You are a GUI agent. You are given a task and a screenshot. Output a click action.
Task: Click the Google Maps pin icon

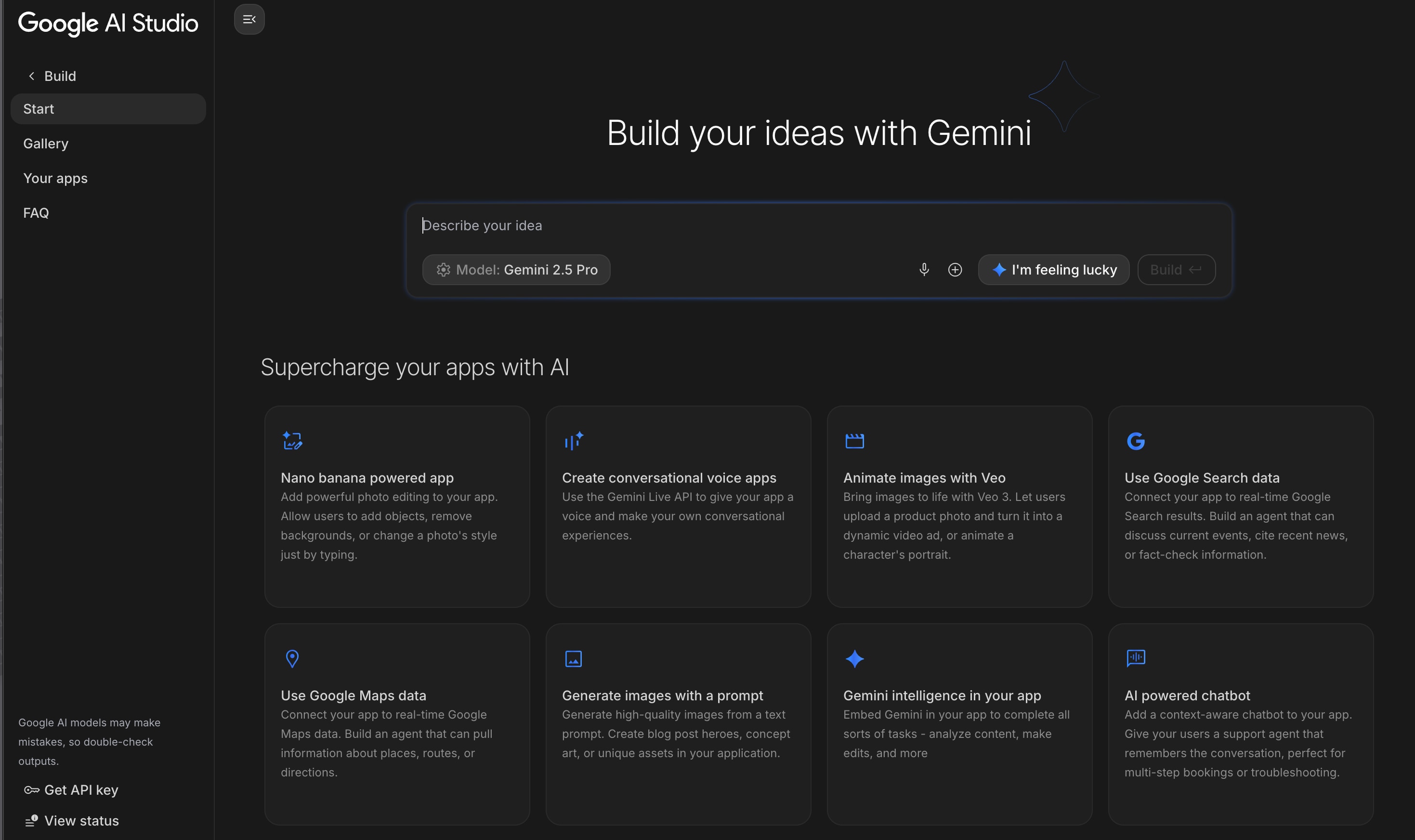coord(292,658)
